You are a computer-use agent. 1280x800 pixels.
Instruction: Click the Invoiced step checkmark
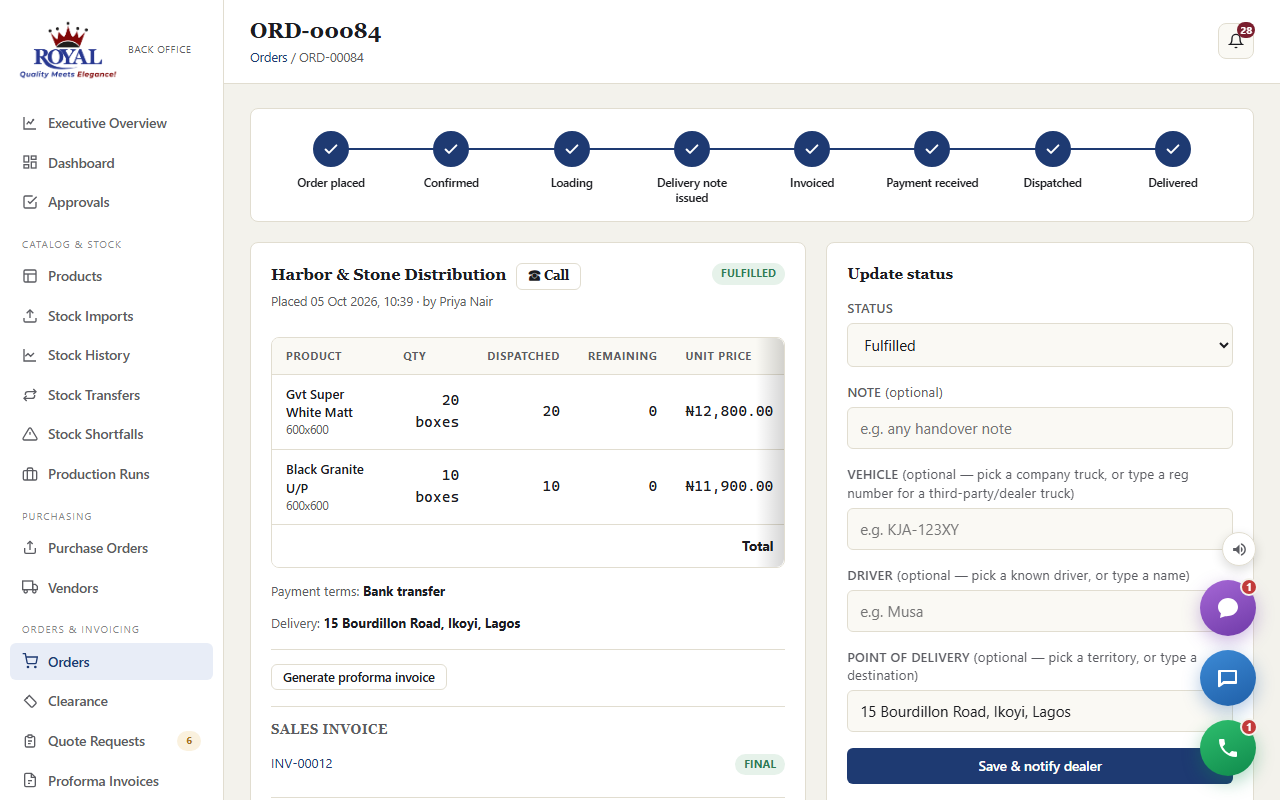(x=812, y=149)
